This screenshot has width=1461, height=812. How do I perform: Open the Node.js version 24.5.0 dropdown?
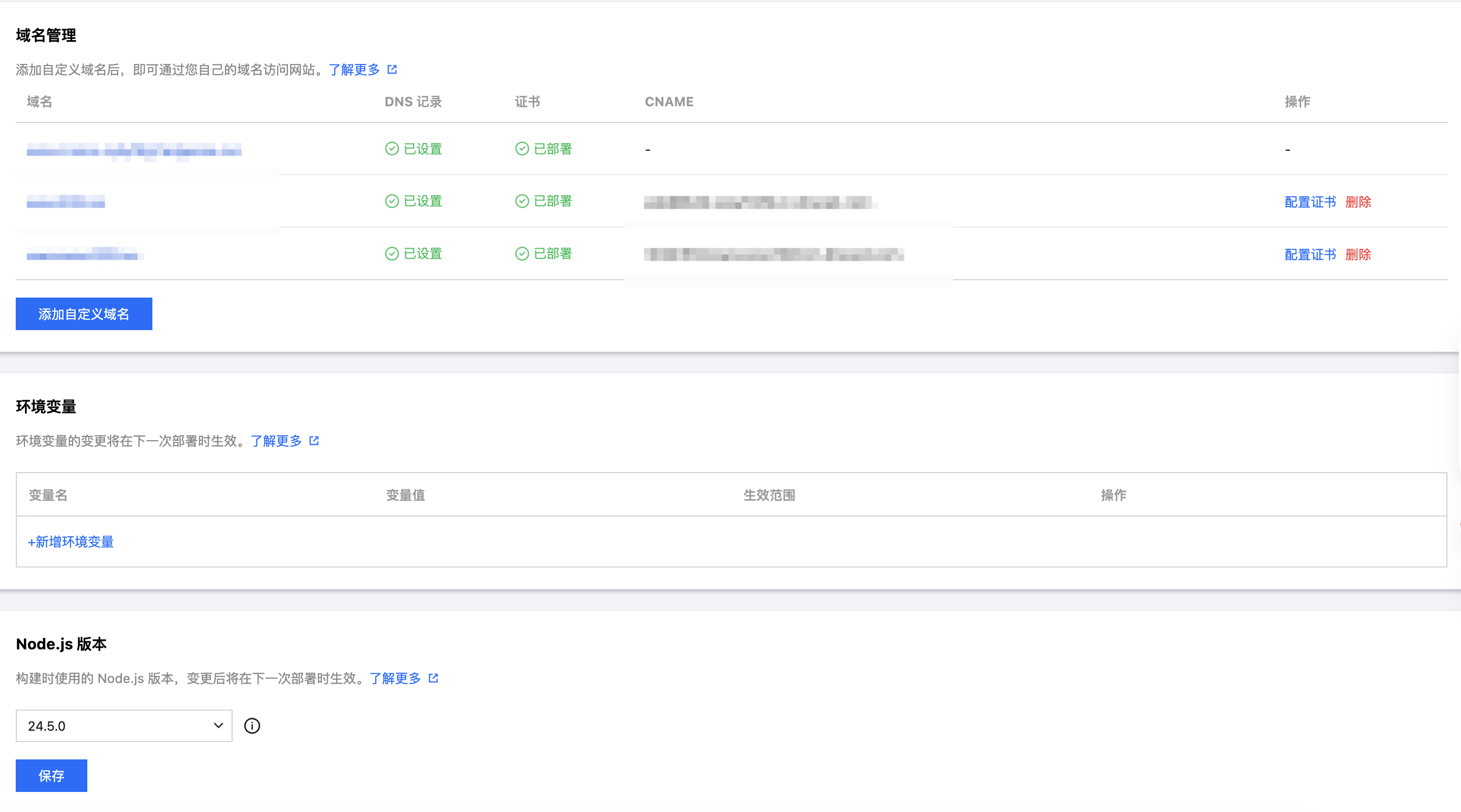[124, 726]
